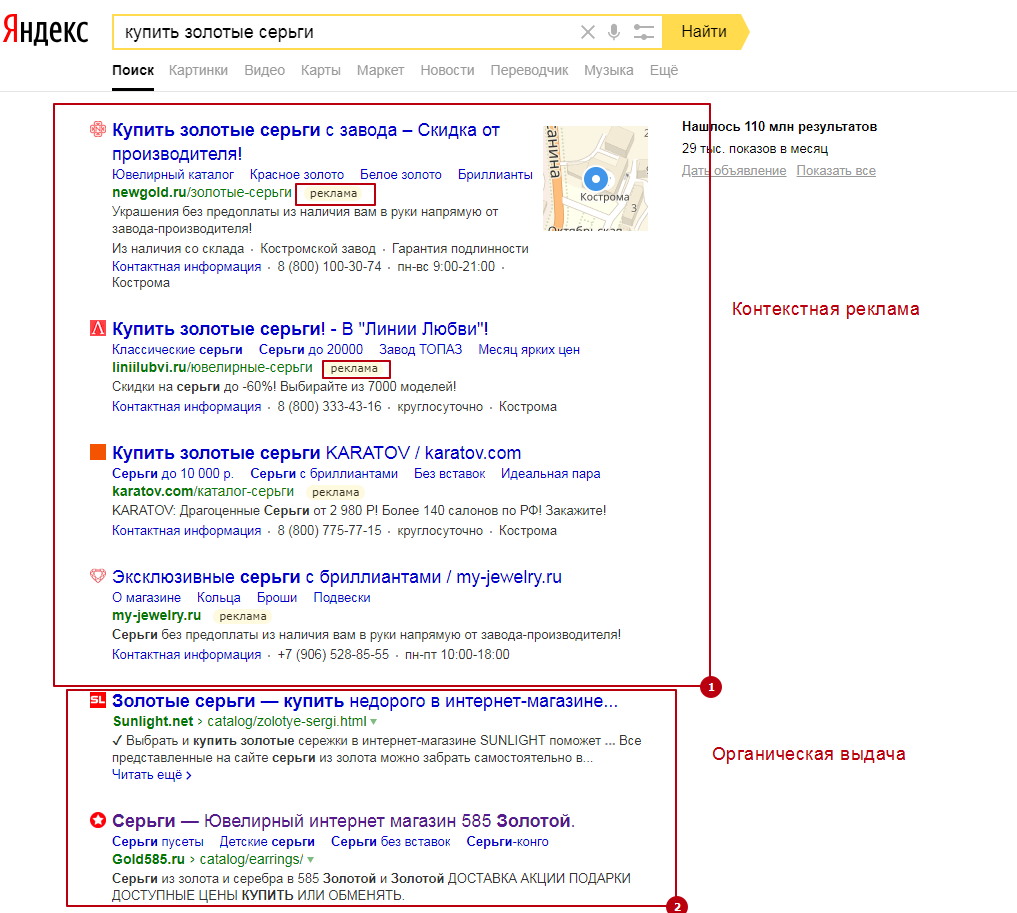Open the 'Серьги пусеты' sitelink
Image resolution: width=1017 pixels, height=913 pixels.
click(x=158, y=842)
